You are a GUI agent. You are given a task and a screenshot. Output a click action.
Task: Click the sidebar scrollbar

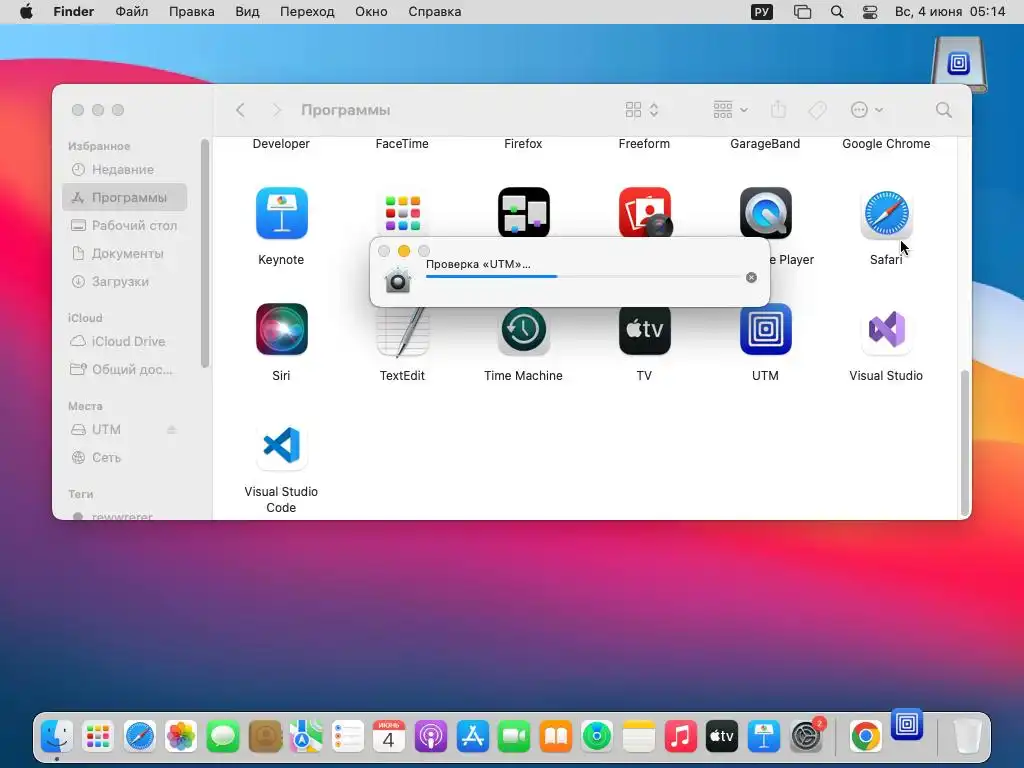tap(205, 253)
